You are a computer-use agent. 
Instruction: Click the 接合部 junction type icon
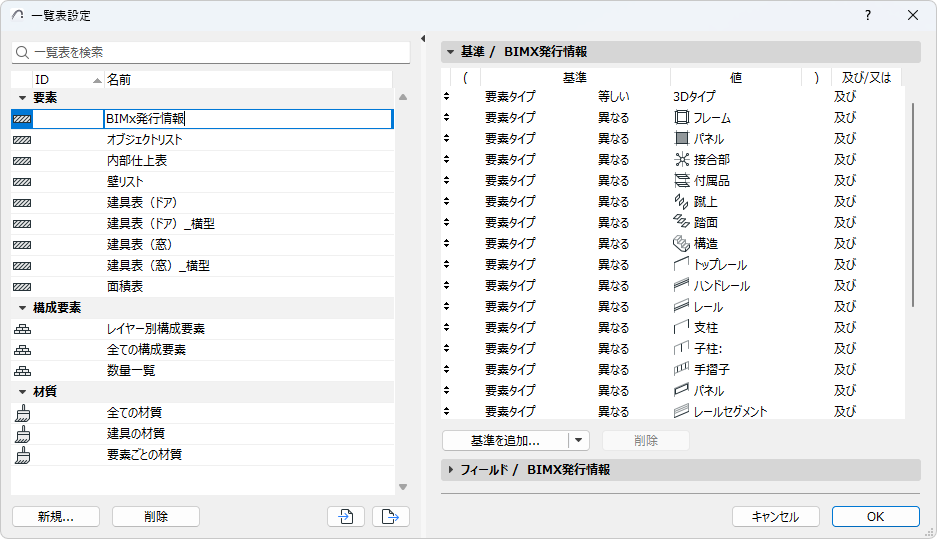click(x=683, y=160)
